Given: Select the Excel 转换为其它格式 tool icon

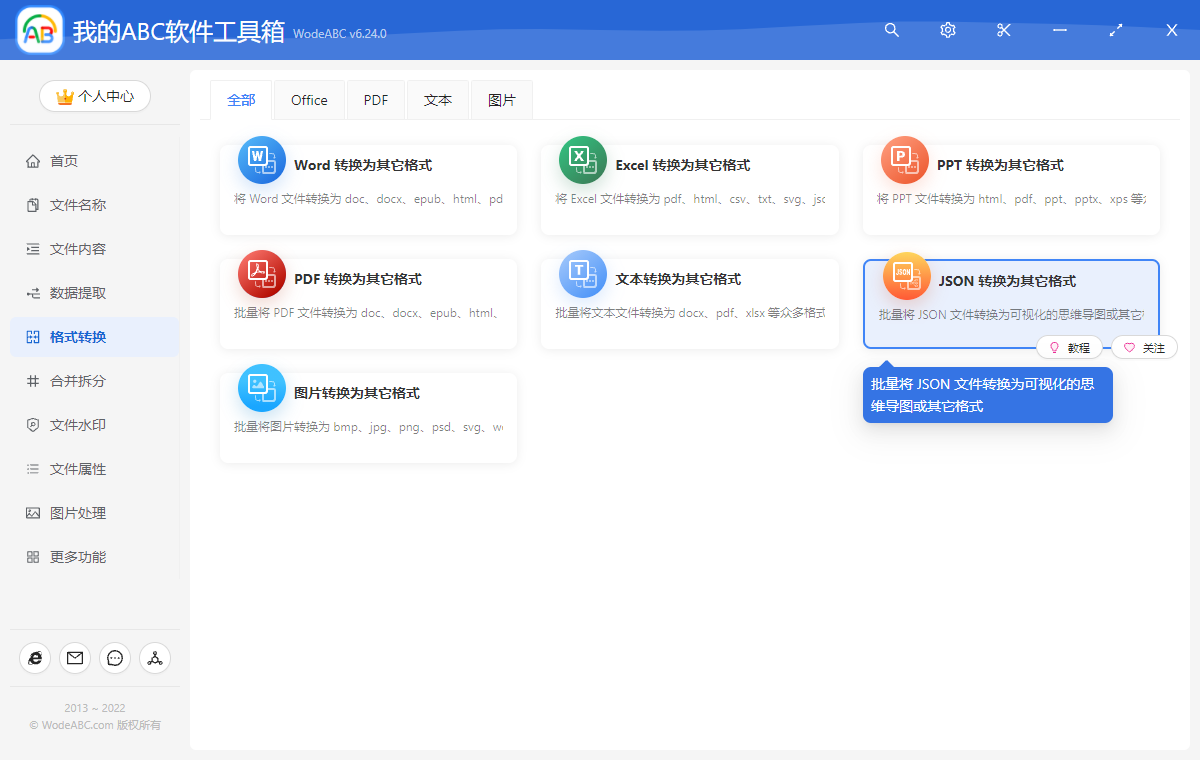Looking at the screenshot, I should [583, 160].
